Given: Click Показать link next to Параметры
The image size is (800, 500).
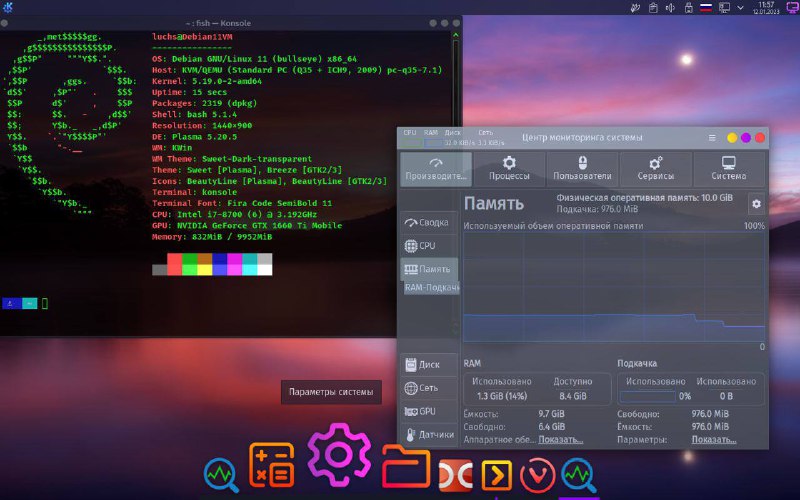Looking at the screenshot, I should coord(714,439).
